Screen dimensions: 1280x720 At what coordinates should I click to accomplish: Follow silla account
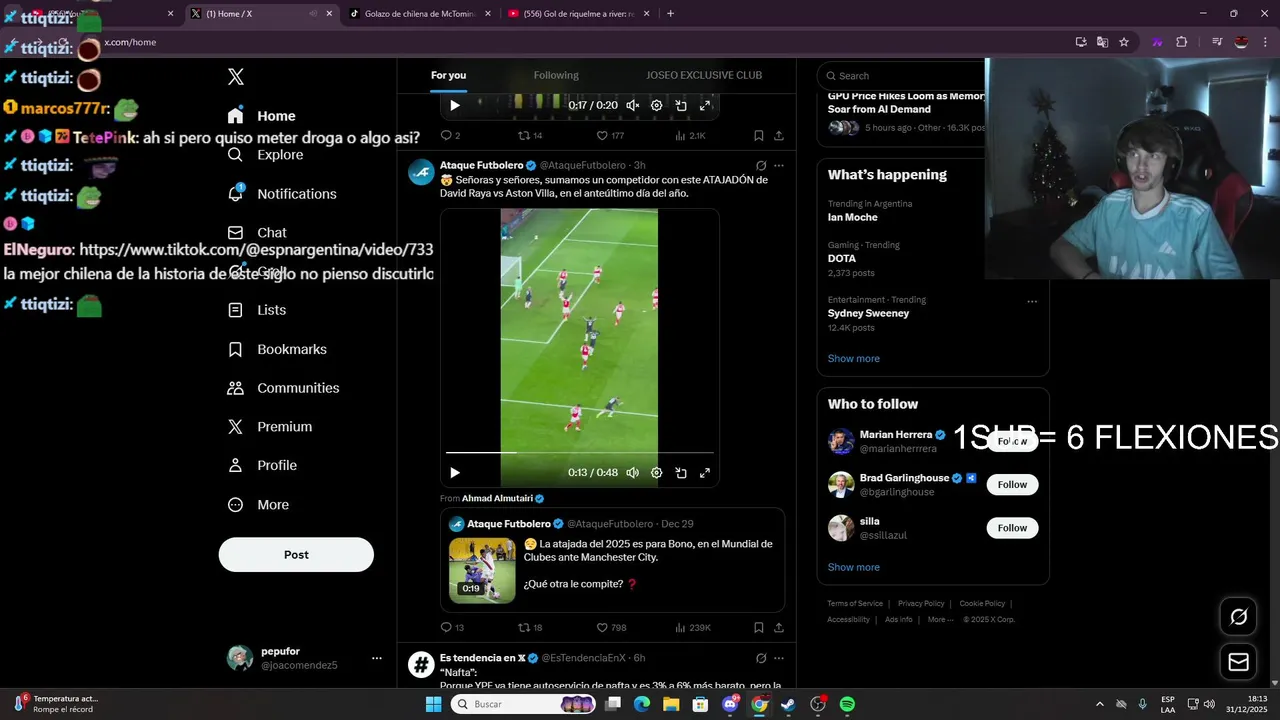[x=1012, y=528]
